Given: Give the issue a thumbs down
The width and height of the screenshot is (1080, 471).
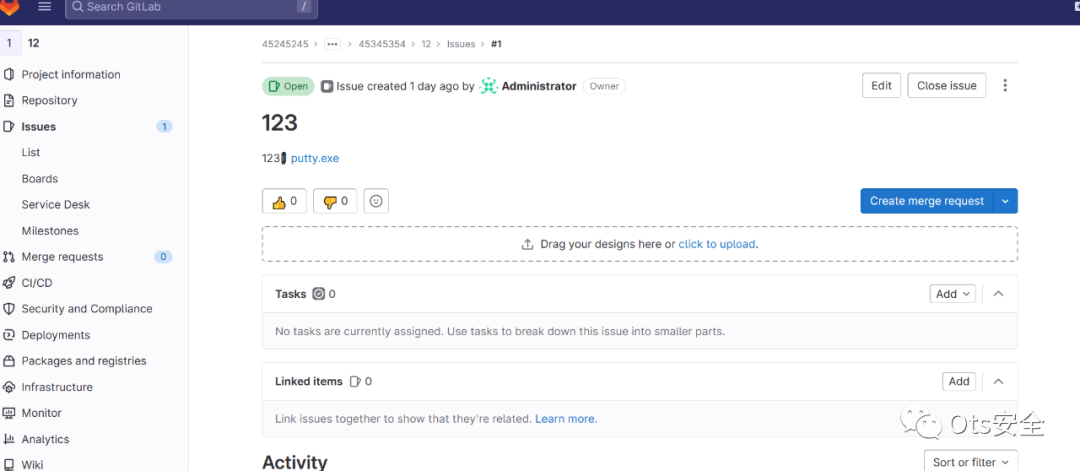Looking at the screenshot, I should [x=335, y=201].
